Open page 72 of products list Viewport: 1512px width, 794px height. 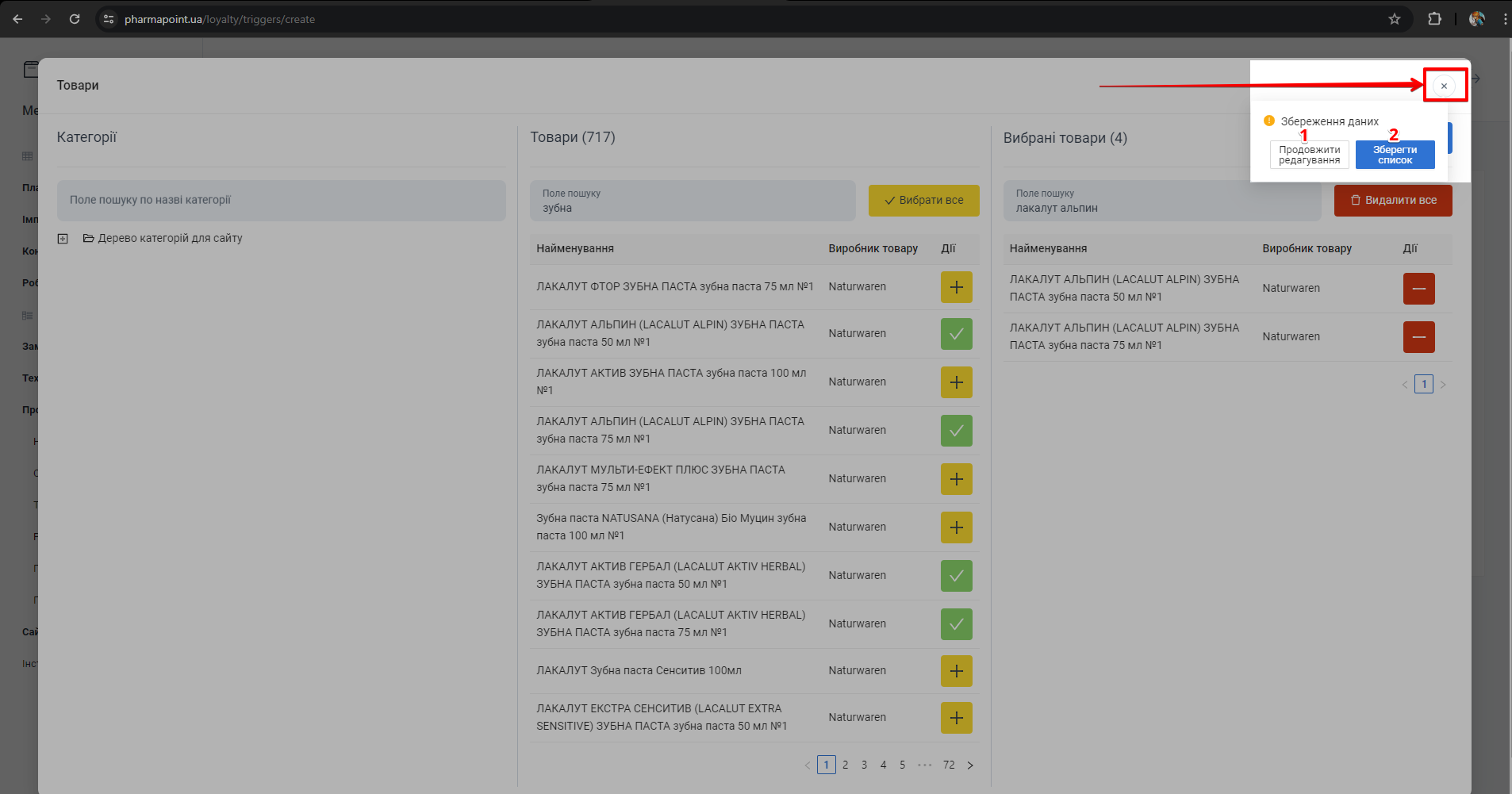pyautogui.click(x=949, y=765)
